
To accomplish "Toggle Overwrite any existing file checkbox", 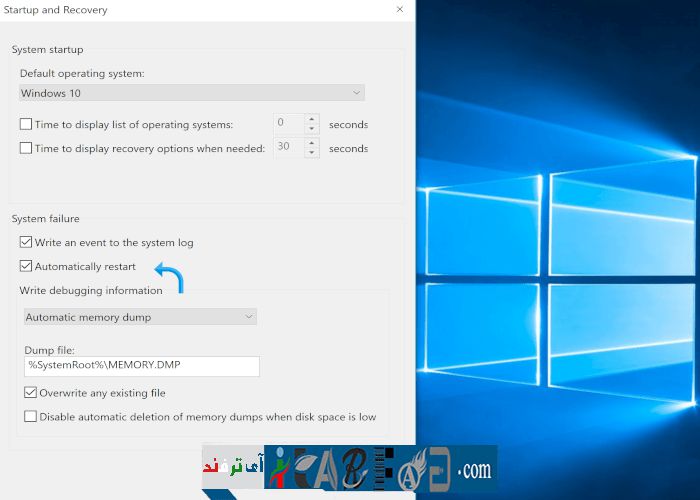I will click(x=30, y=393).
